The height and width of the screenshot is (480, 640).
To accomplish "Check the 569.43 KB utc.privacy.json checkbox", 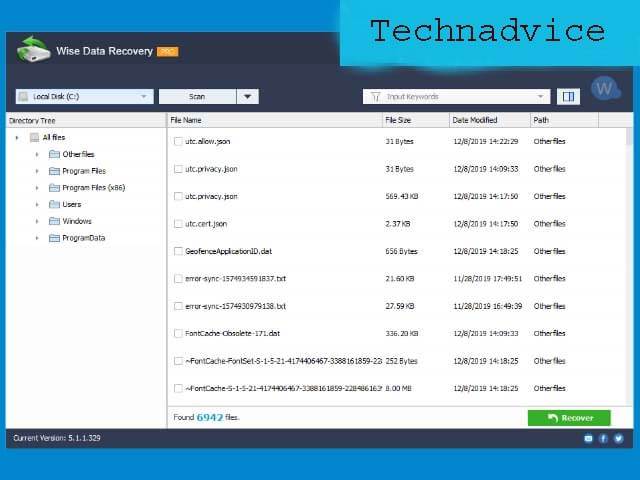I will point(178,196).
